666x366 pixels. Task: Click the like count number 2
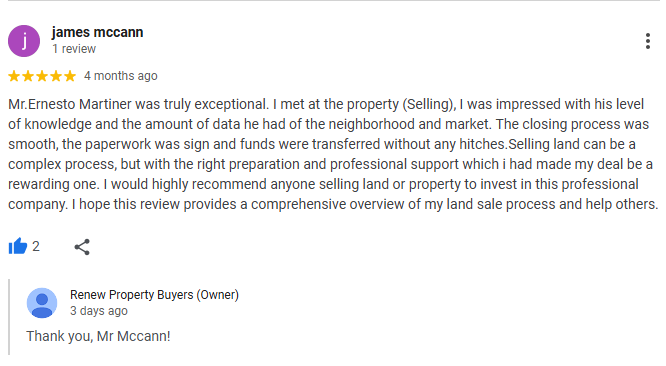[36, 246]
